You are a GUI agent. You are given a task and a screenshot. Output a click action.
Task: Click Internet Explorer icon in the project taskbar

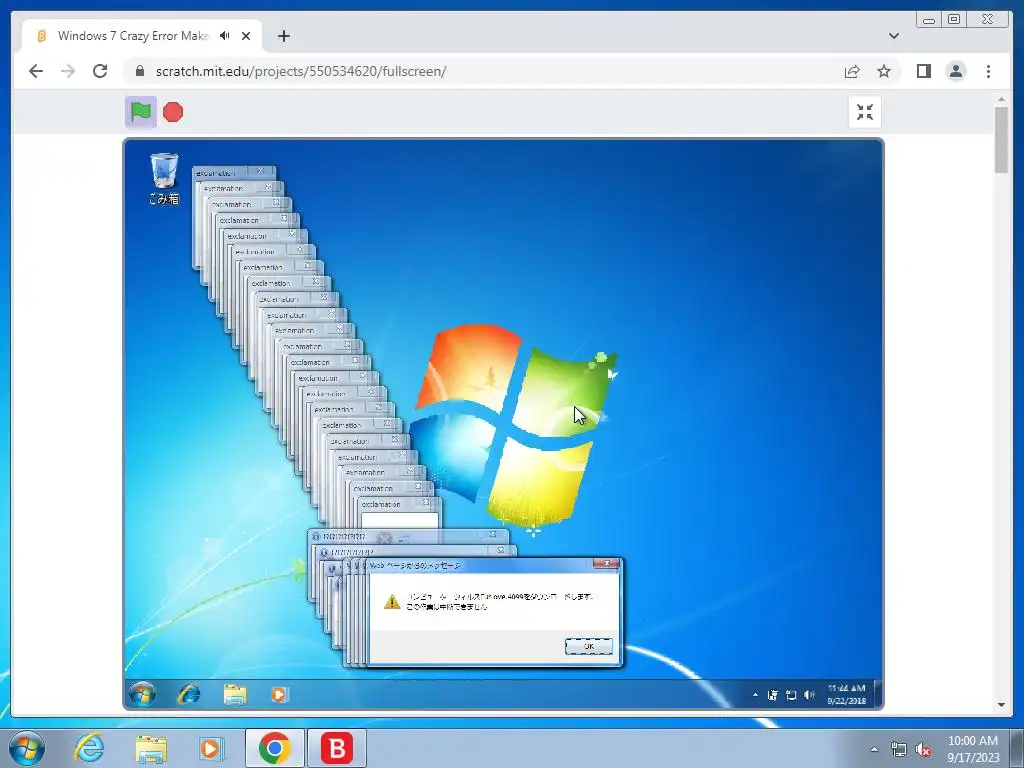click(x=189, y=694)
